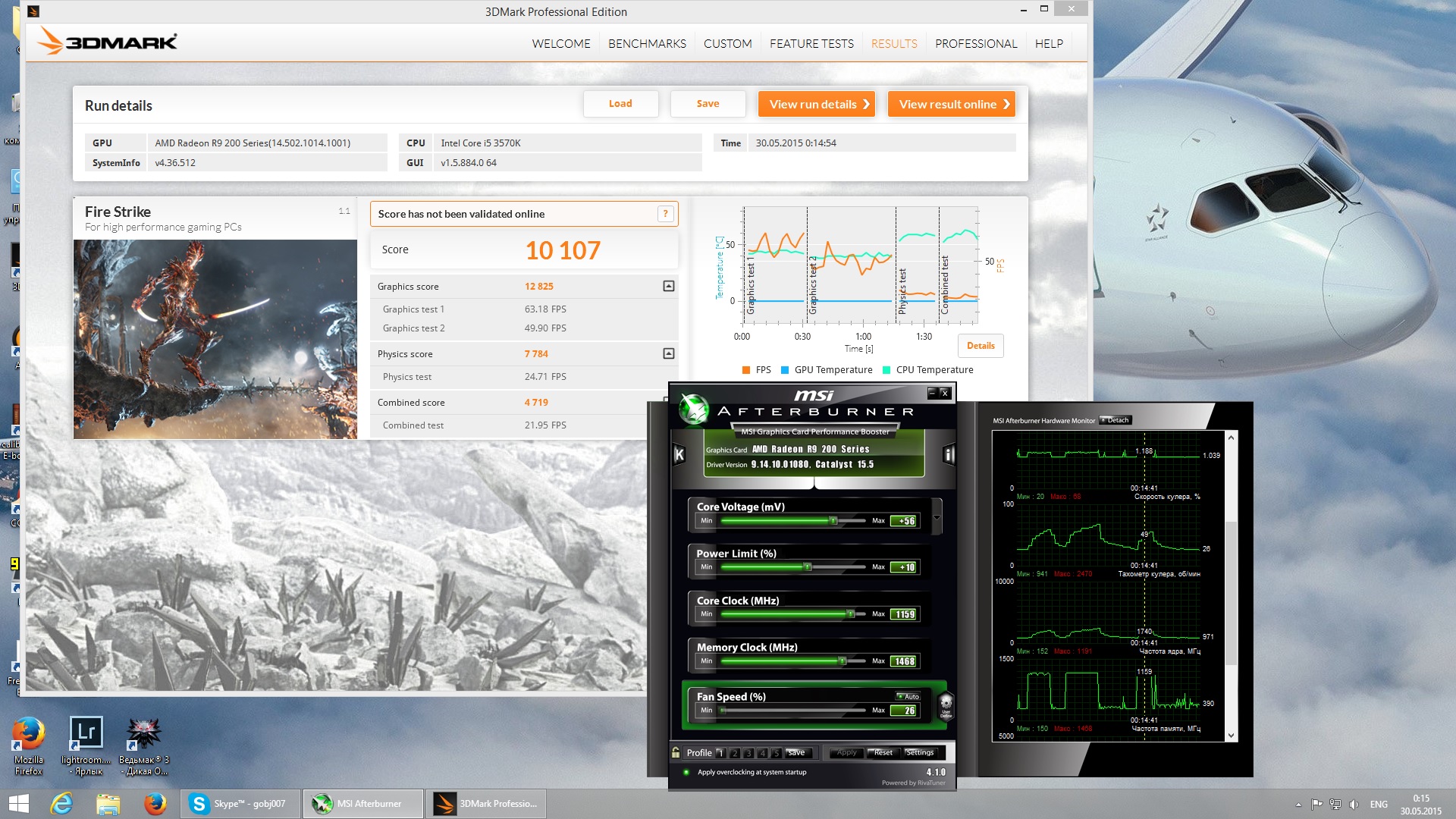Select Afterburner profile slot 2
This screenshot has width=1456, height=819.
[x=735, y=753]
